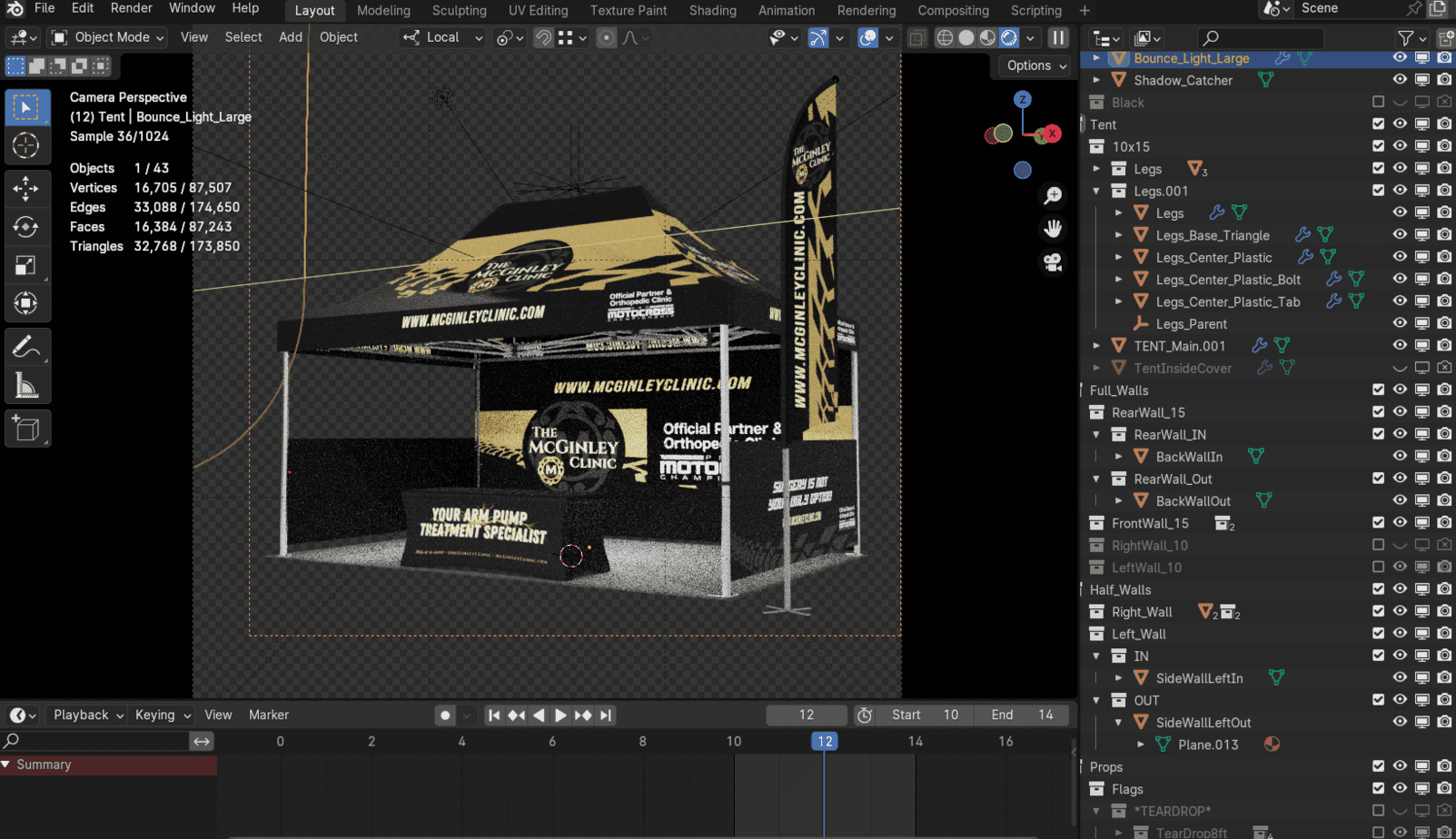Uncheck the Tent collection checkbox
1456x839 pixels.
coord(1378,124)
